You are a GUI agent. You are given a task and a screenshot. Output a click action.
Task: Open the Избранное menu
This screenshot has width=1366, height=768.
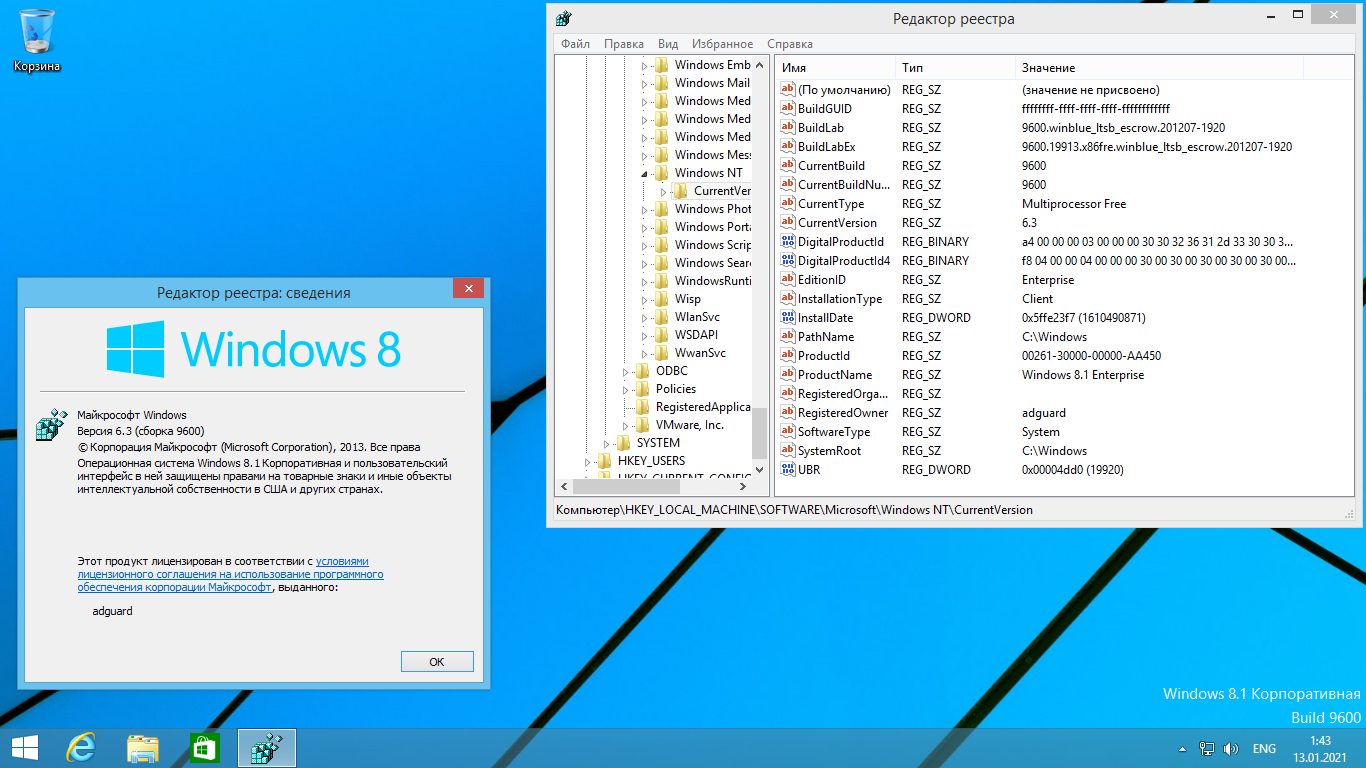pyautogui.click(x=722, y=44)
